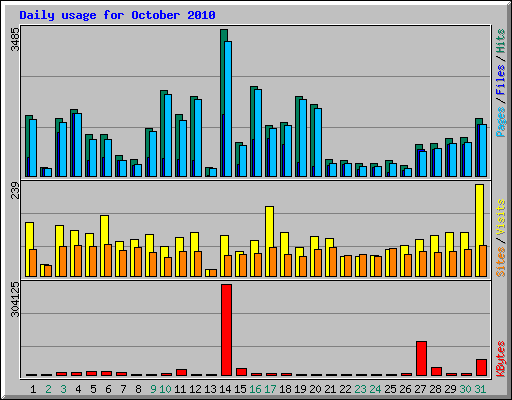Click day 23 on the x-axis
The height and width of the screenshot is (400, 512).
point(360,389)
